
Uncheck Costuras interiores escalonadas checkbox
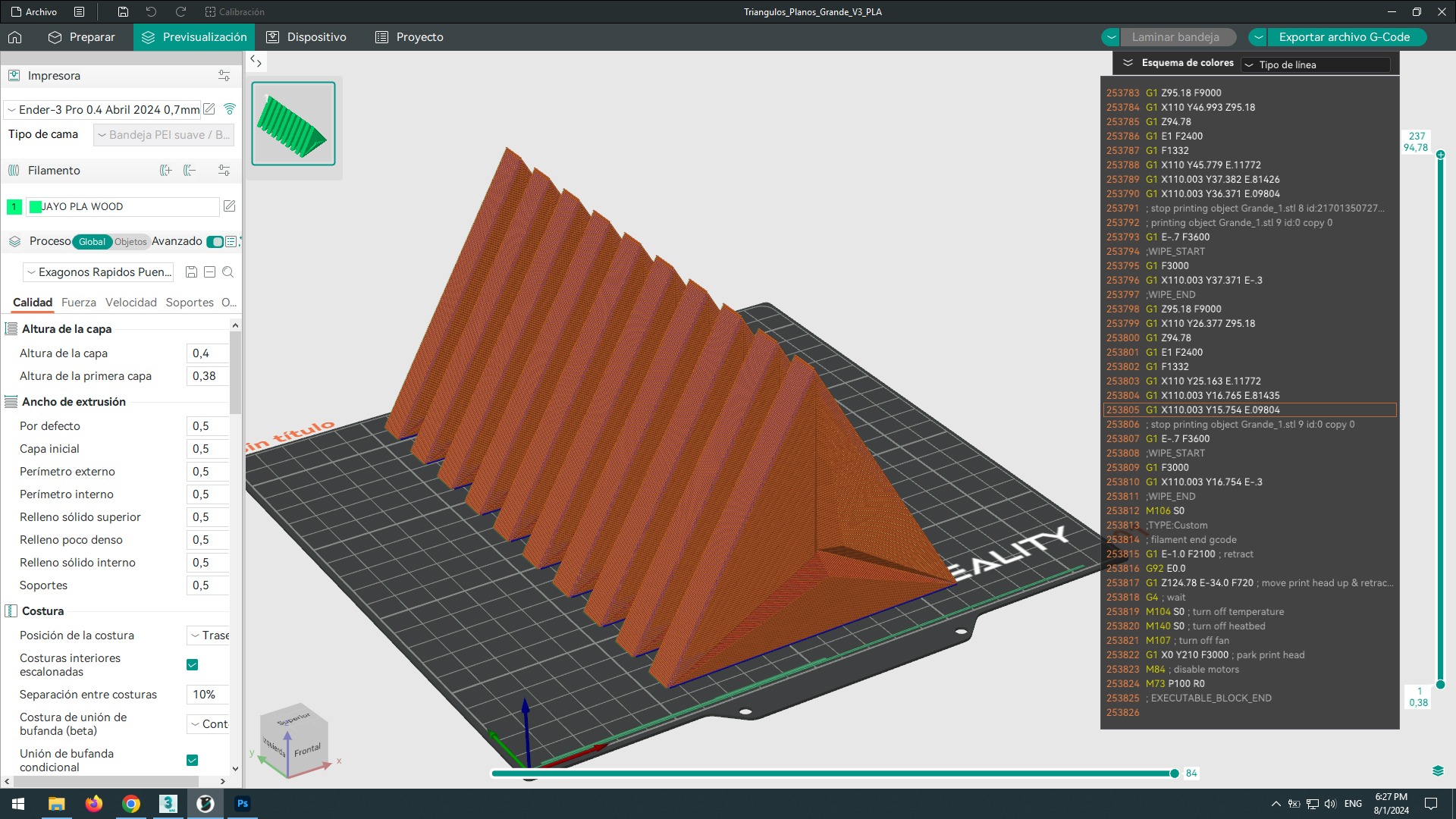192,665
